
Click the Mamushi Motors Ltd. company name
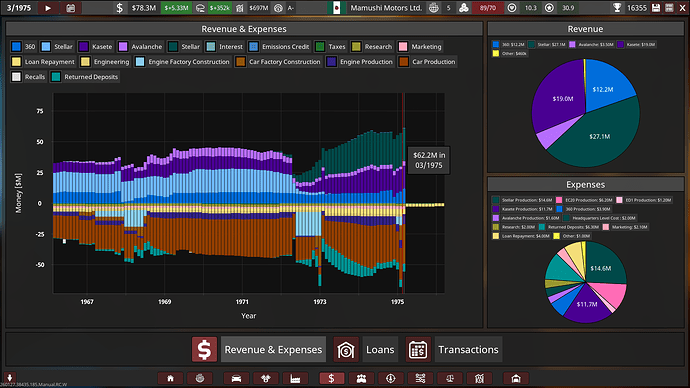coord(385,8)
